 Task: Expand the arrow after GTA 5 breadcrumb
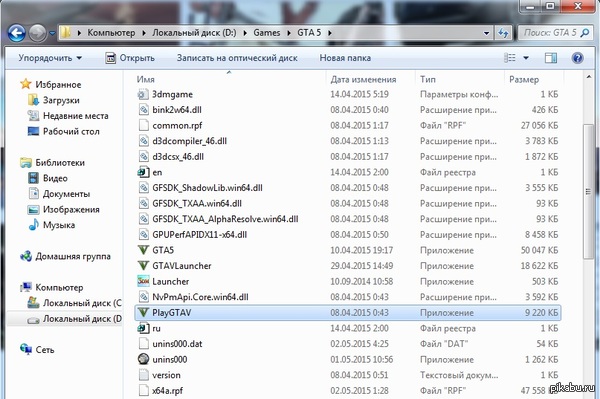[x=329, y=33]
